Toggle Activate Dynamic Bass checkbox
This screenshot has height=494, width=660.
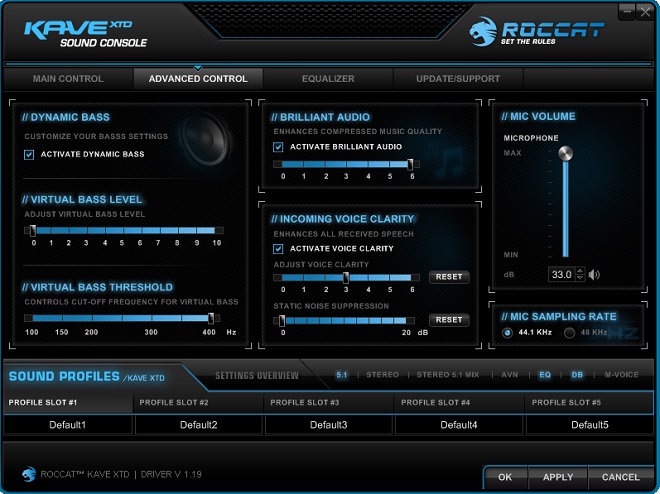point(29,154)
